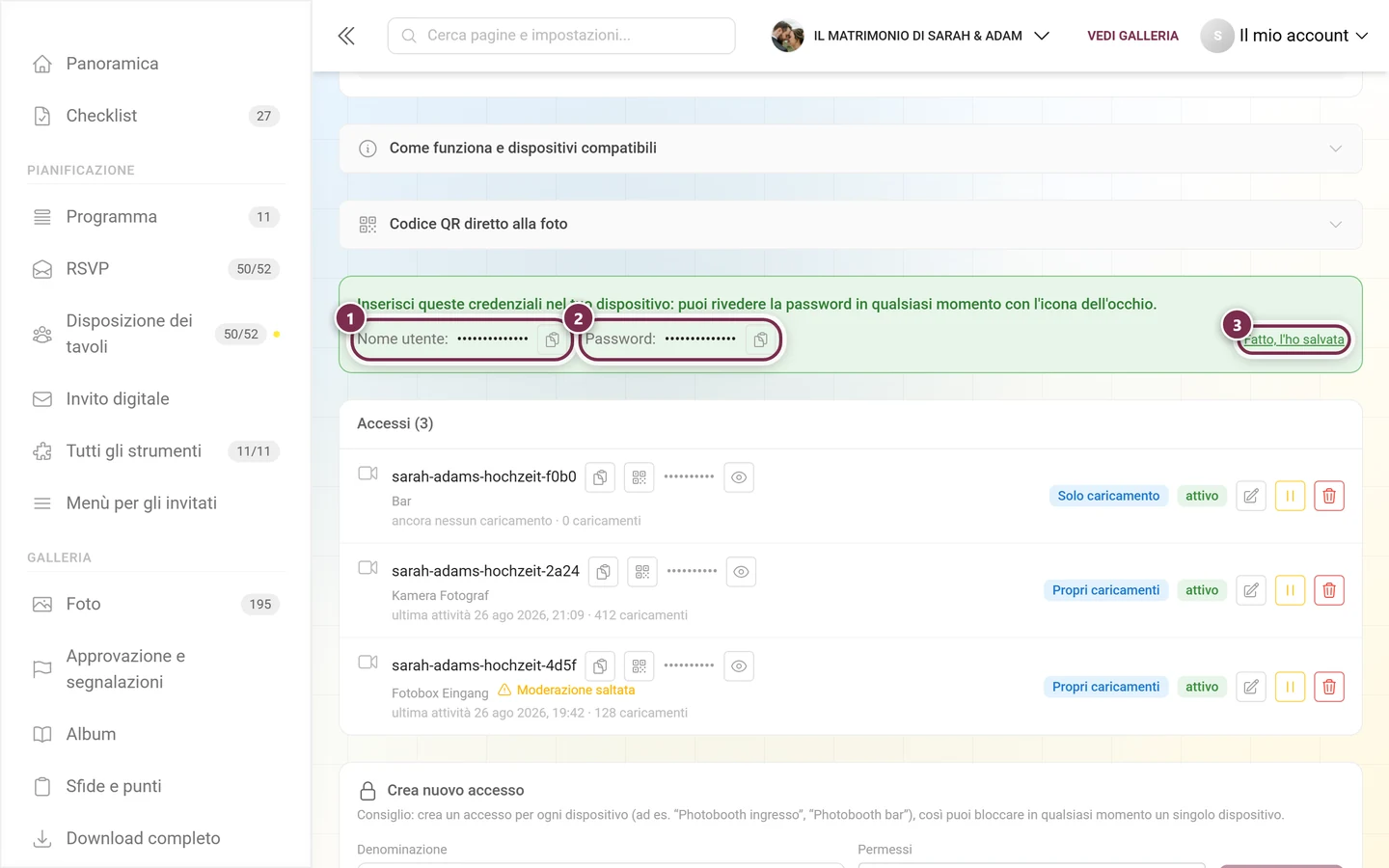The image size is (1389, 868).
Task: Edit the Bar access entry
Action: click(1251, 496)
